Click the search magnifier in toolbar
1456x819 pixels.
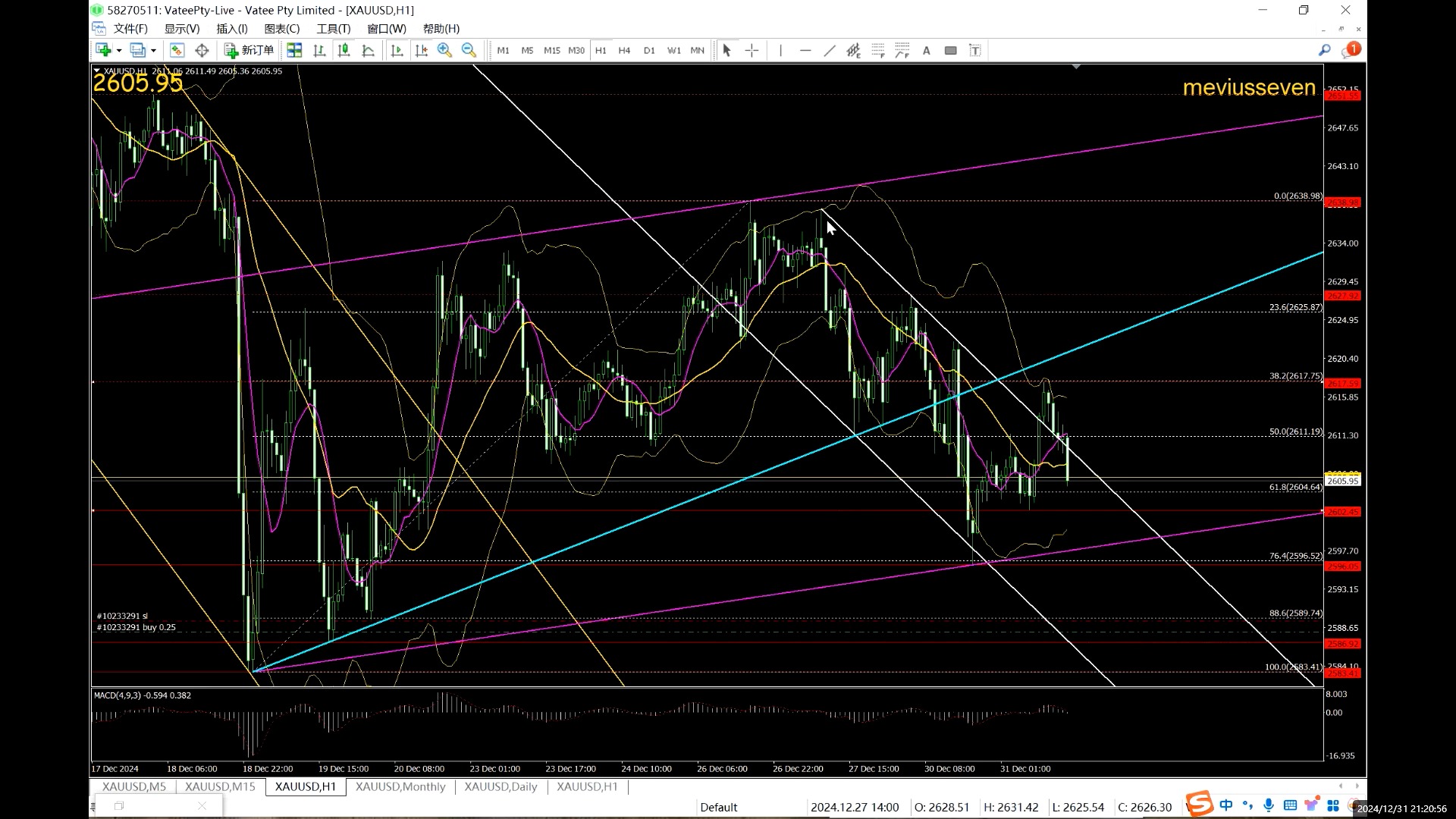(x=1324, y=50)
